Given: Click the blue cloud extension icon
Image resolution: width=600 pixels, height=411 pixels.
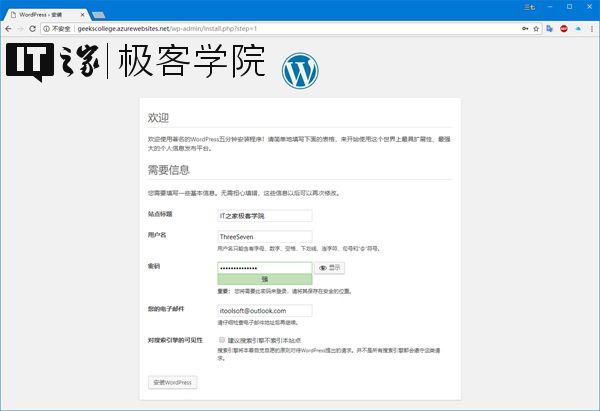Looking at the screenshot, I should pyautogui.click(x=578, y=29).
